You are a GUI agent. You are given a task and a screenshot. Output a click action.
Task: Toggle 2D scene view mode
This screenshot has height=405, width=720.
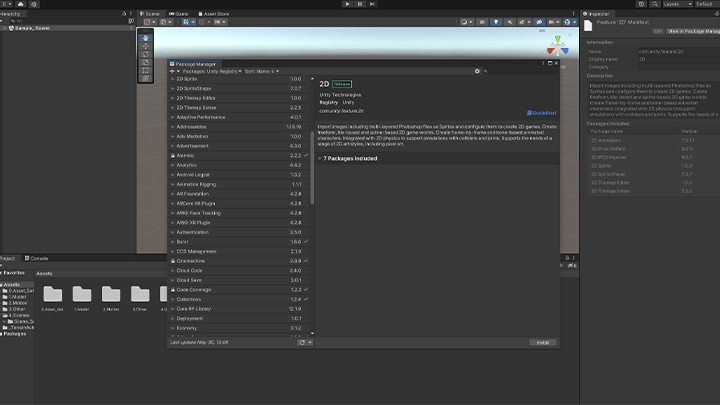[482, 22]
